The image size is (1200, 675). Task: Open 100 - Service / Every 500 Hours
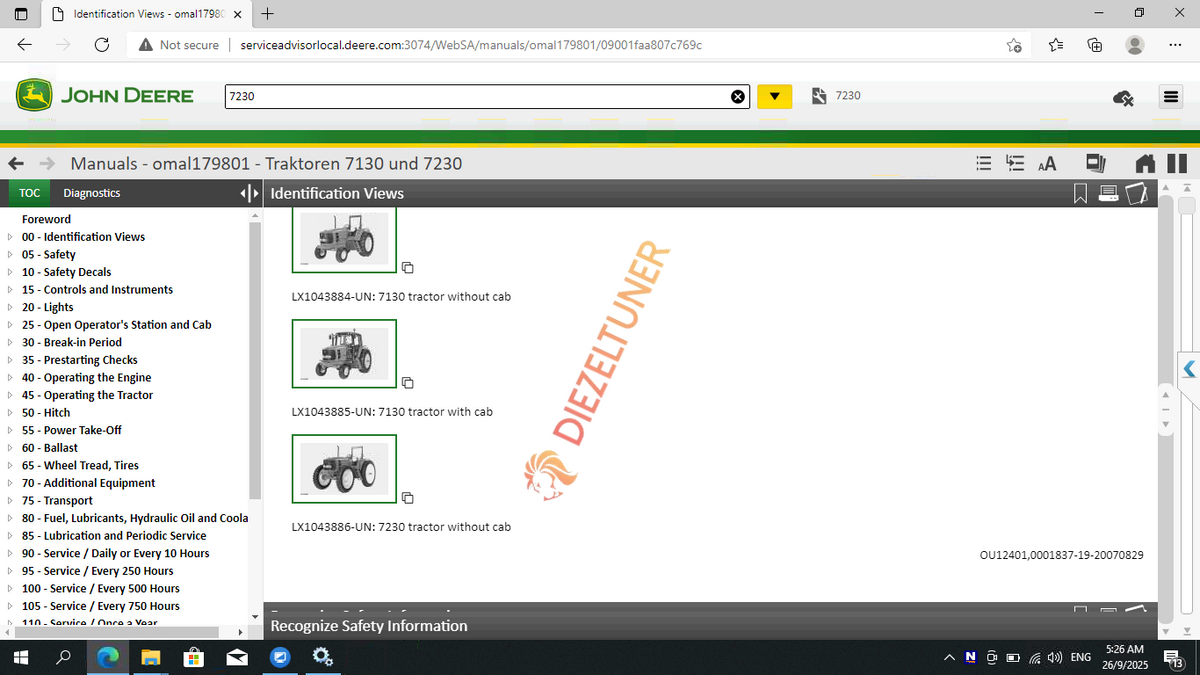(x=100, y=588)
